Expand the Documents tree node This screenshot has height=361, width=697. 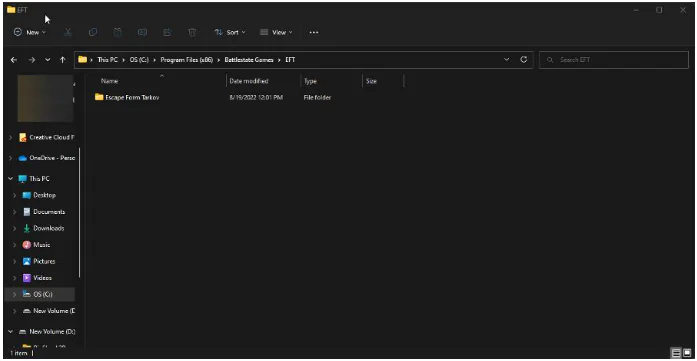point(15,212)
